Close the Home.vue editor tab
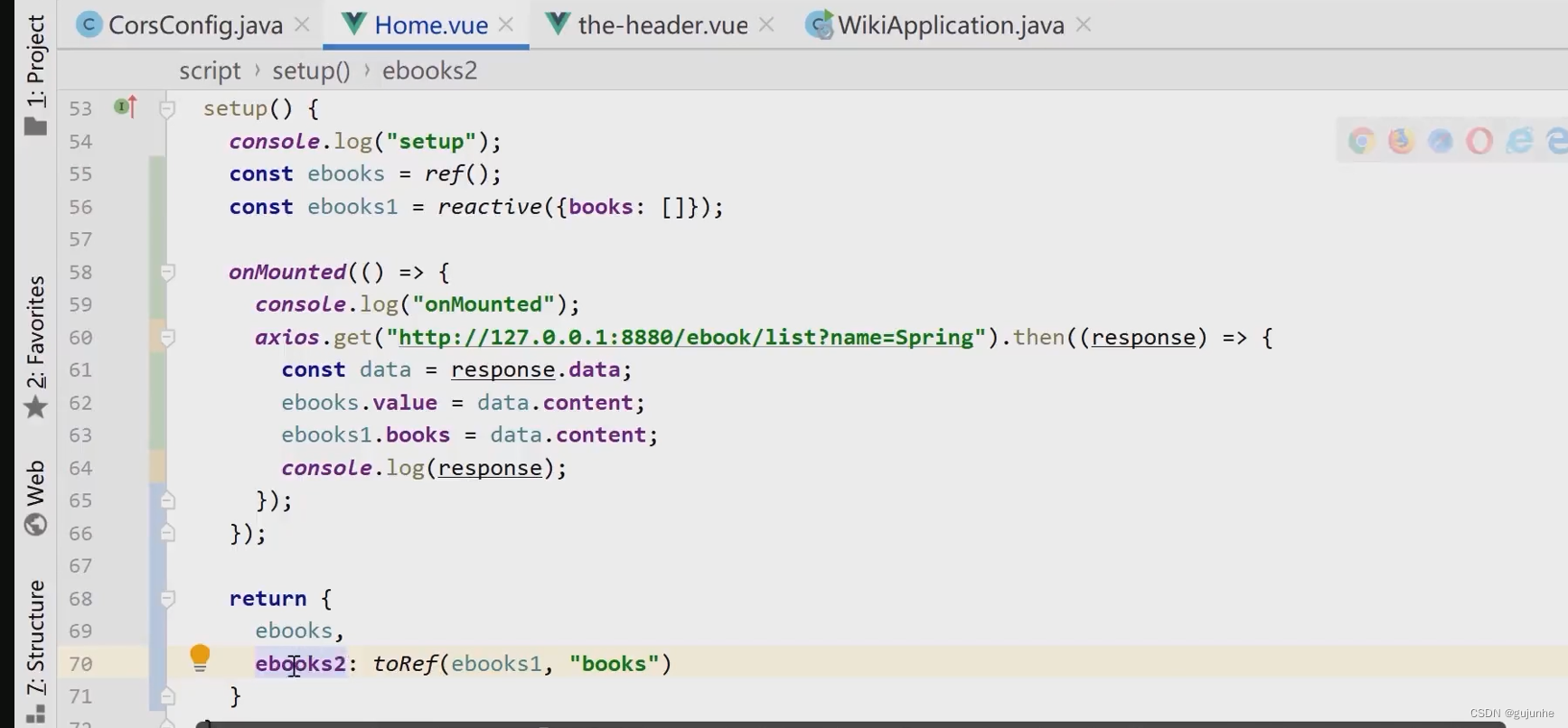1568x728 pixels. 506,25
